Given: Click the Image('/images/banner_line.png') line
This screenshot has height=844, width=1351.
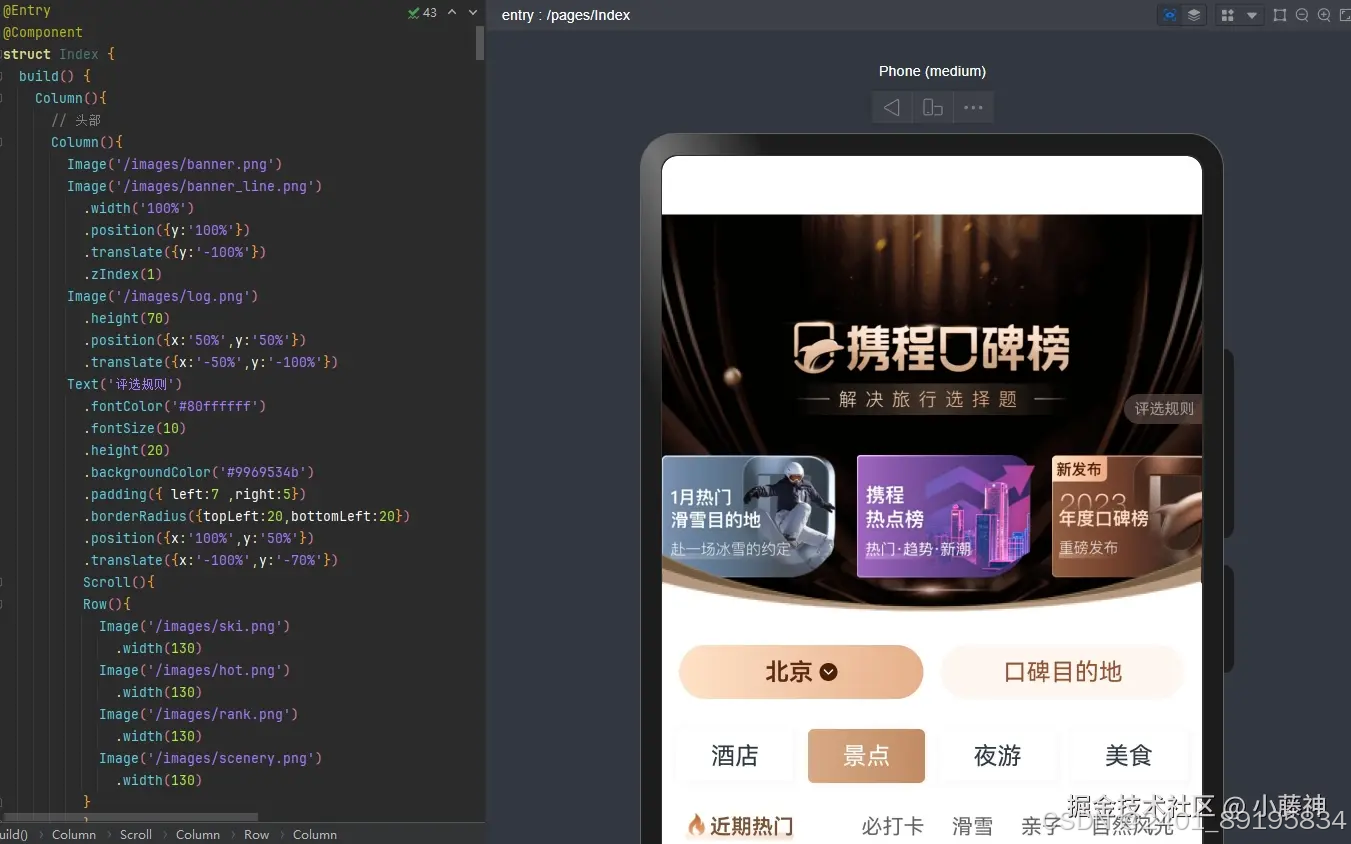Looking at the screenshot, I should [194, 186].
